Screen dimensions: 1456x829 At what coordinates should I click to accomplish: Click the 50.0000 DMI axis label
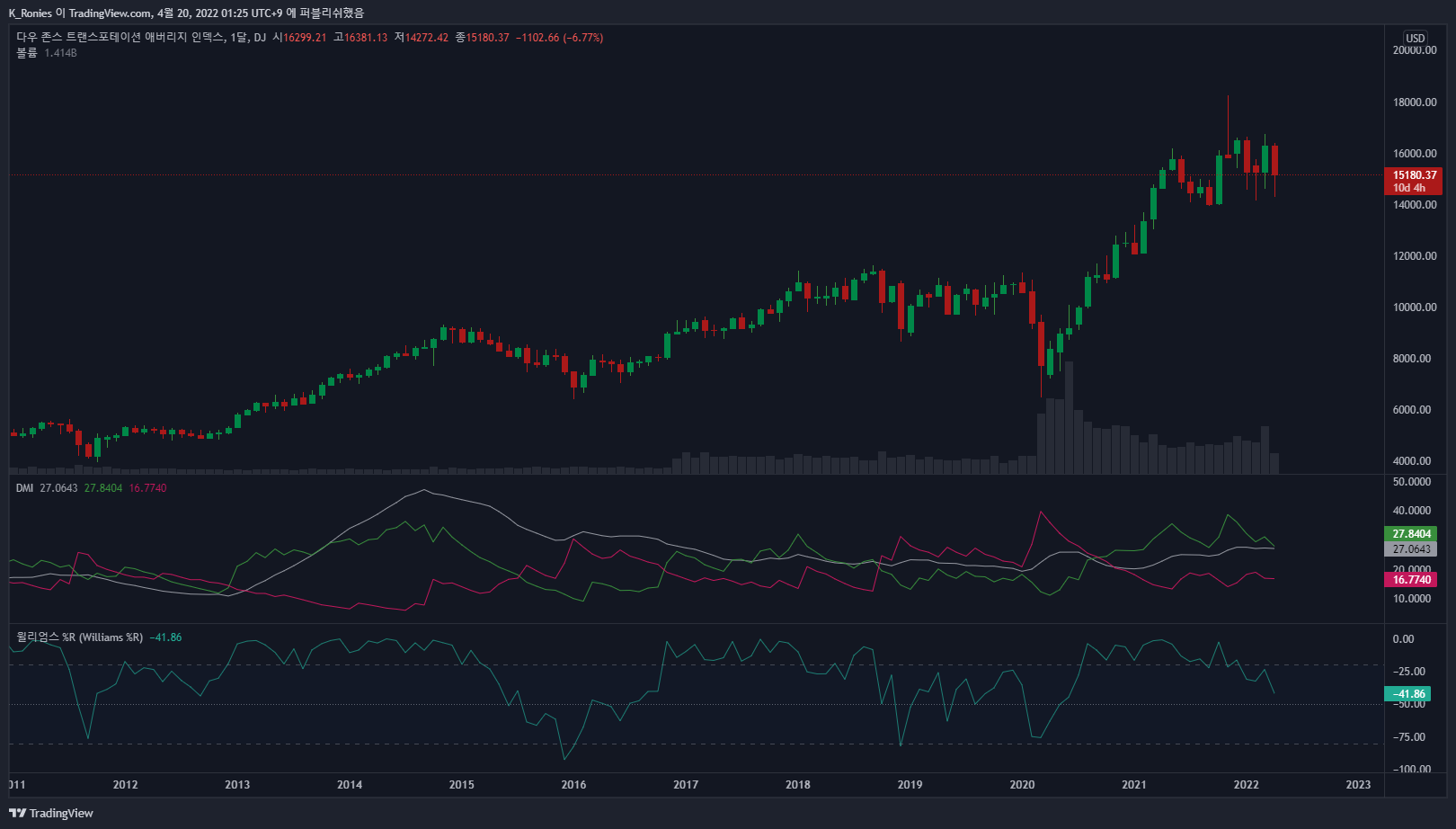click(1412, 482)
